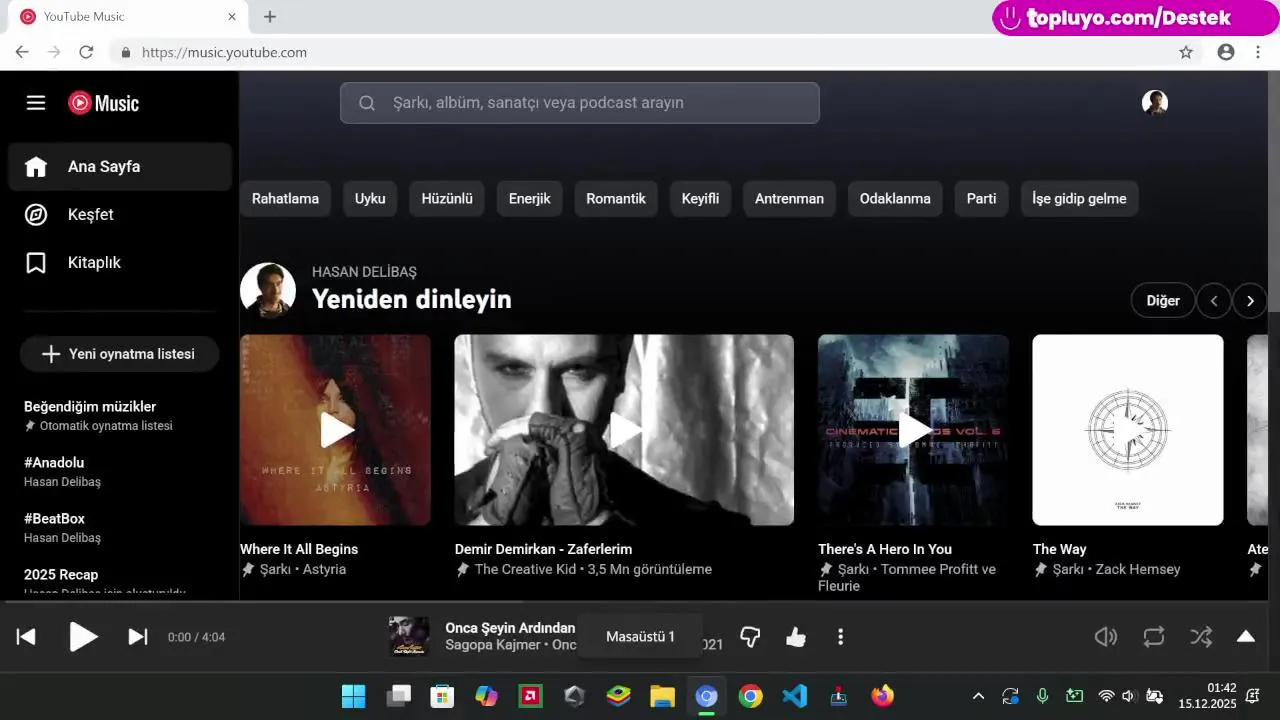Select the Parti mood chip
Image resolution: width=1280 pixels, height=720 pixels.
(x=981, y=199)
